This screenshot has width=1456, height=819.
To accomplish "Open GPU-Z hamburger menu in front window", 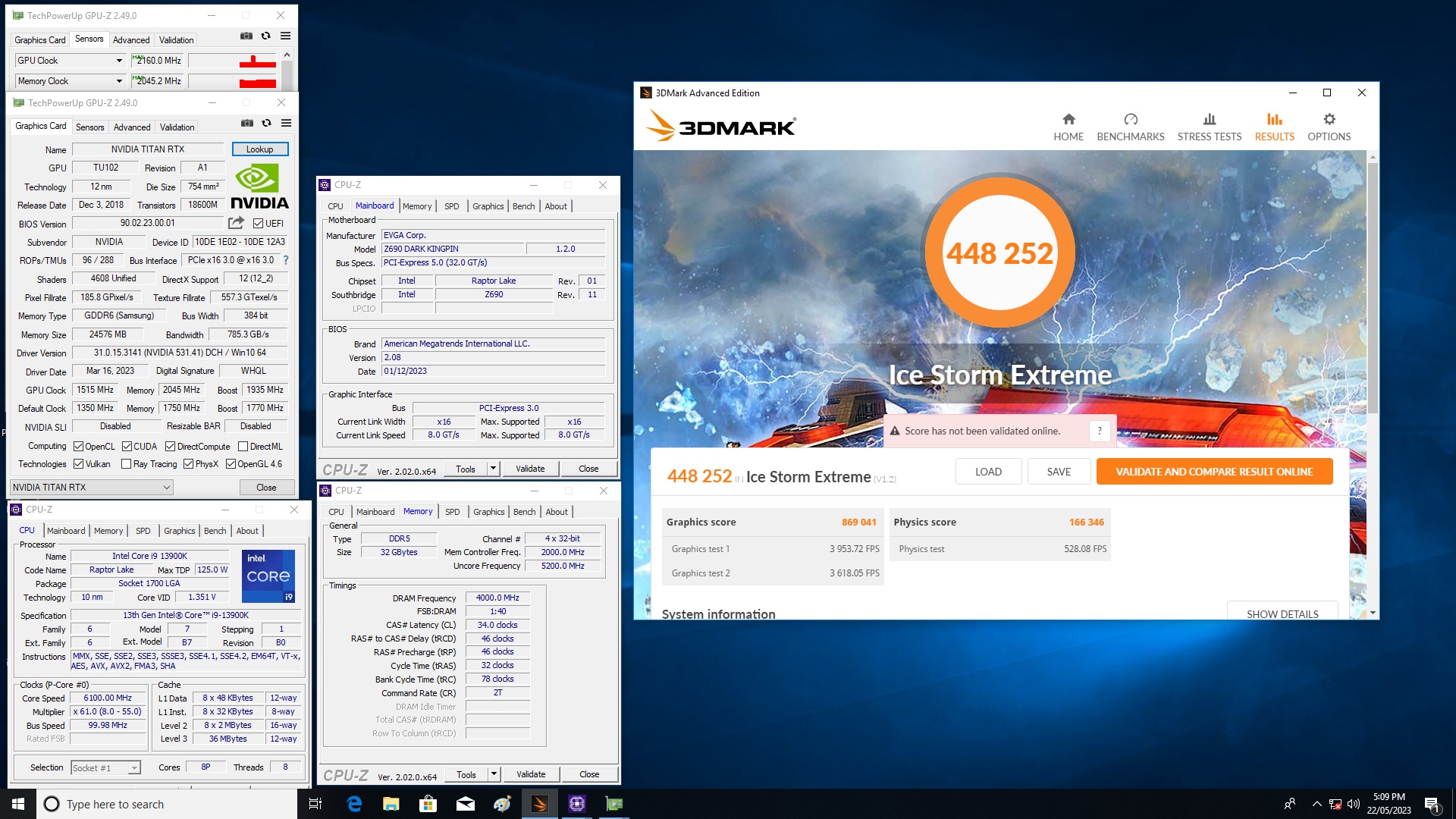I will [286, 123].
